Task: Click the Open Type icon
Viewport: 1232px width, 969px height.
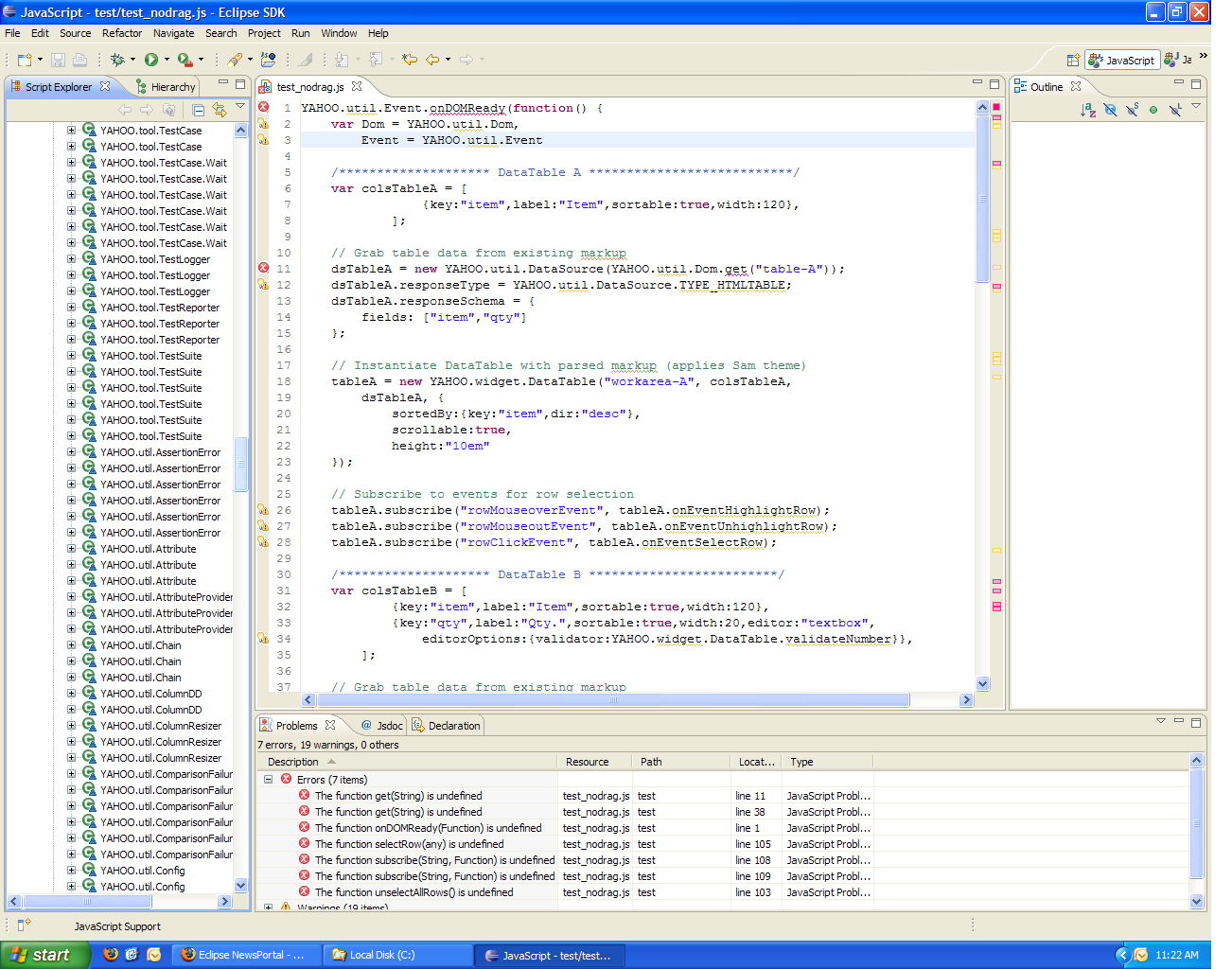Action: click(269, 60)
